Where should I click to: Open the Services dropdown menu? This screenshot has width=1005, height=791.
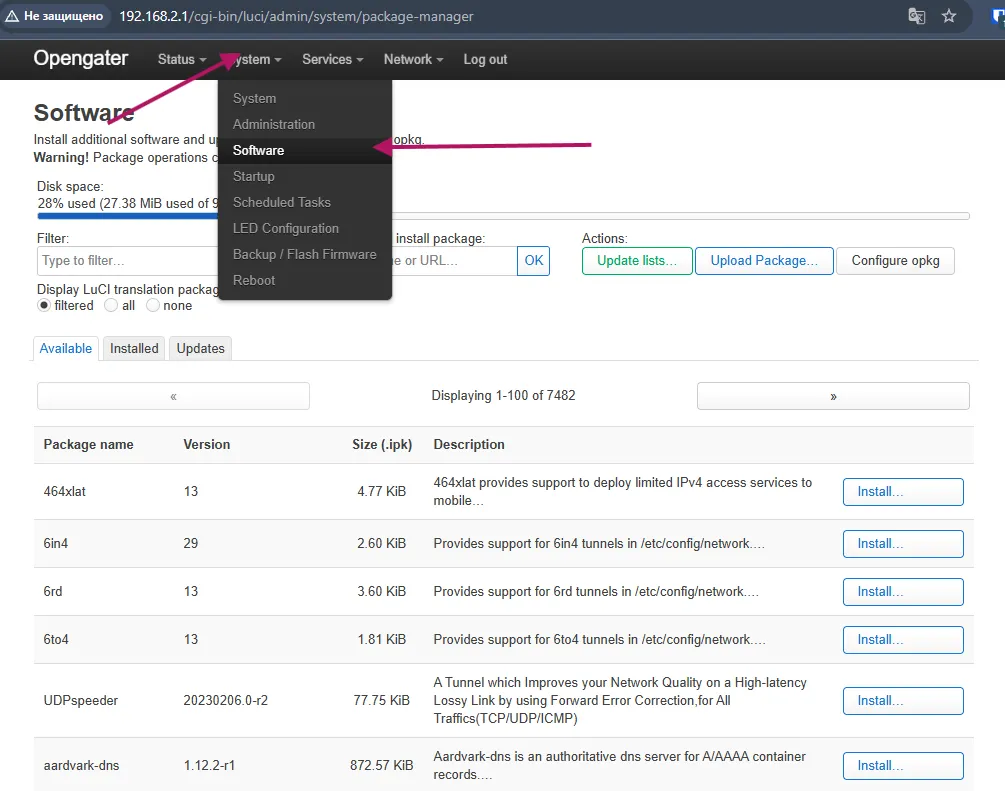coord(333,60)
